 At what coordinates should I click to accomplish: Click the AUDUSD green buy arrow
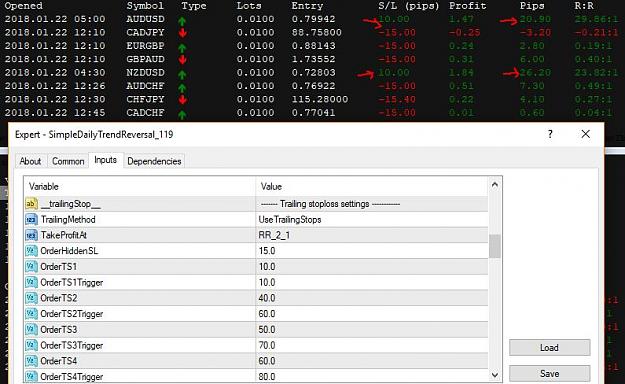[x=182, y=22]
